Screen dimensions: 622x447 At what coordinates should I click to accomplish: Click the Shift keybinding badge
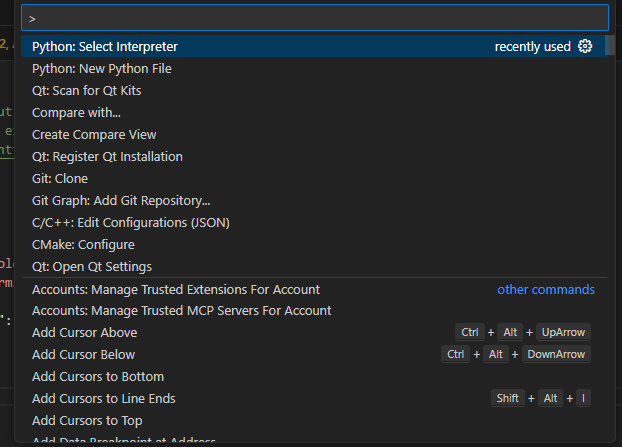coord(508,398)
